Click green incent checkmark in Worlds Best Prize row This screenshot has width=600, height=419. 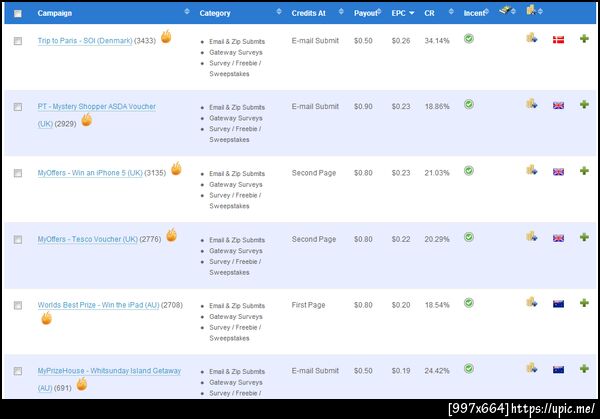pos(469,303)
